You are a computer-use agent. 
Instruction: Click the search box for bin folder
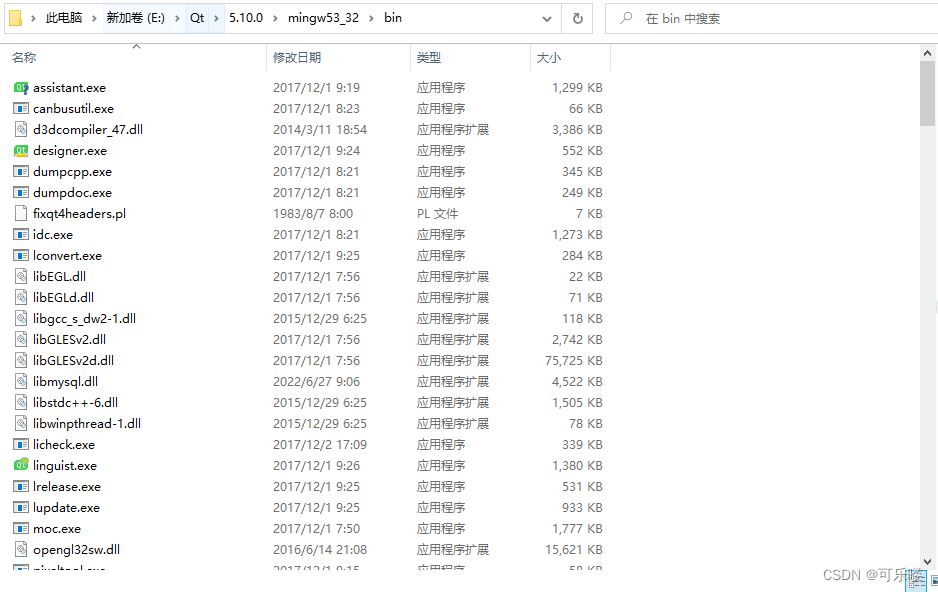[x=770, y=18]
